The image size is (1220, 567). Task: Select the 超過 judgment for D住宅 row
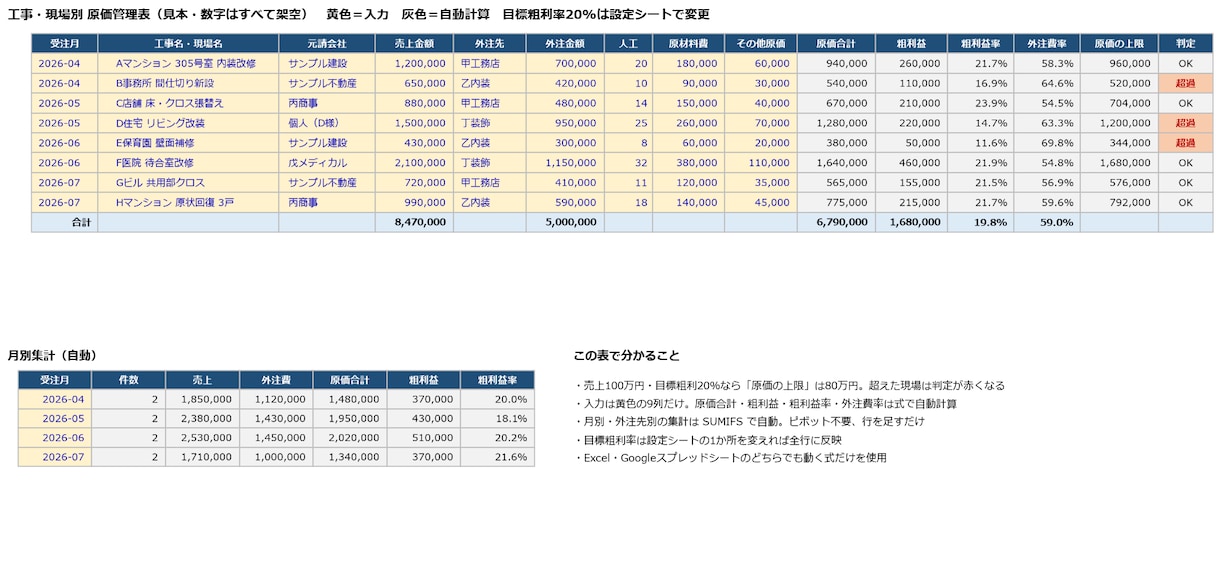[1185, 123]
